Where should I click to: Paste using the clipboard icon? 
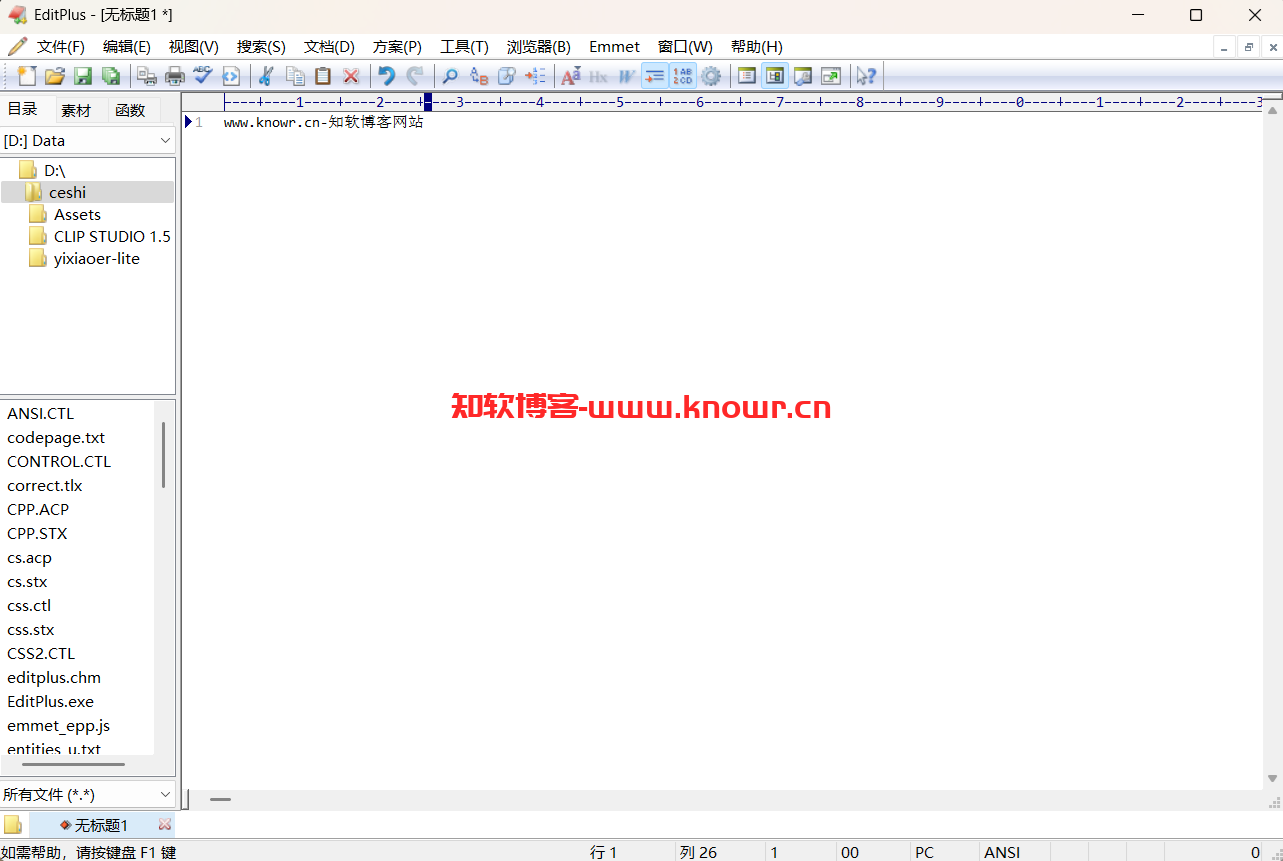pos(323,76)
